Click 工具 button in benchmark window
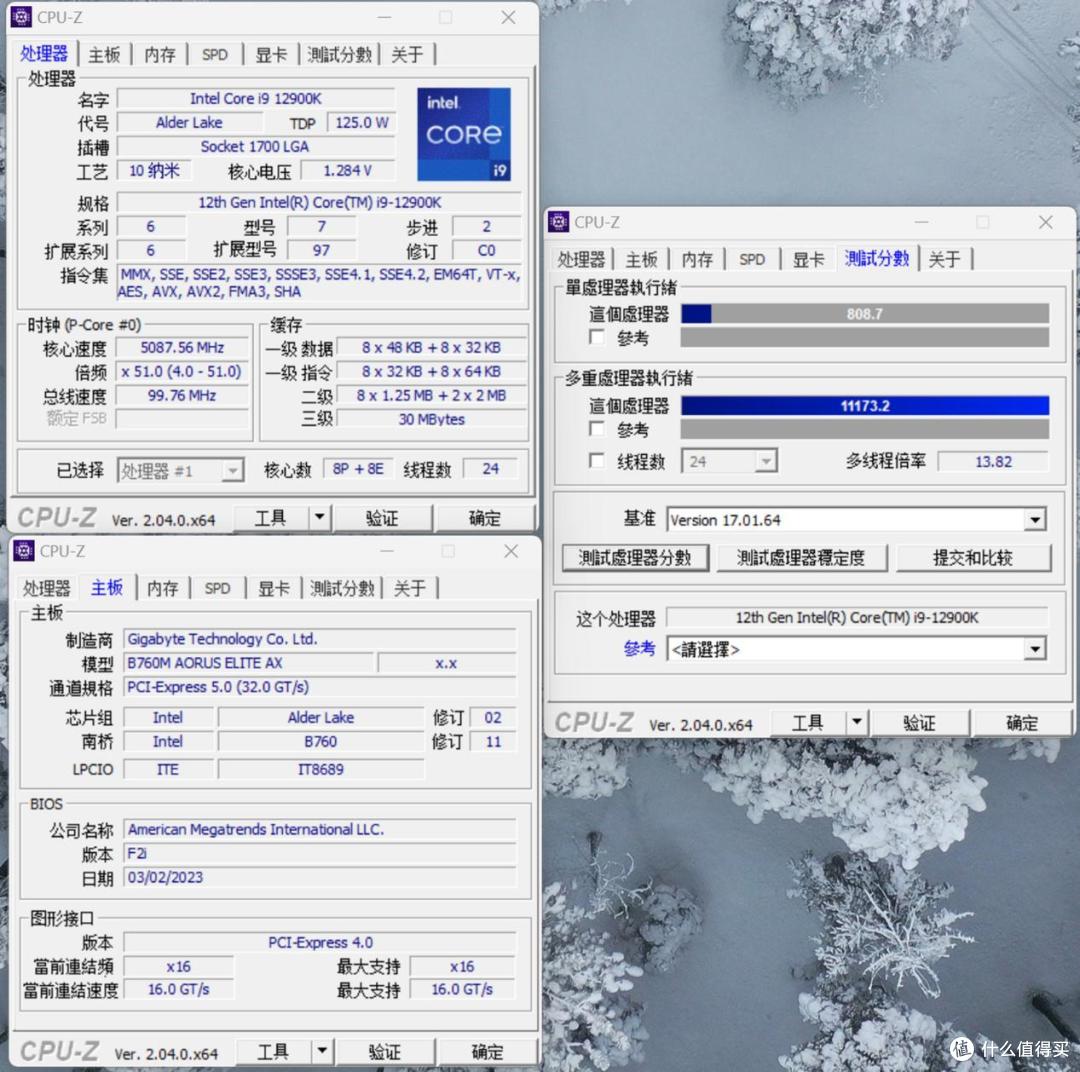1080x1072 pixels. pos(808,723)
